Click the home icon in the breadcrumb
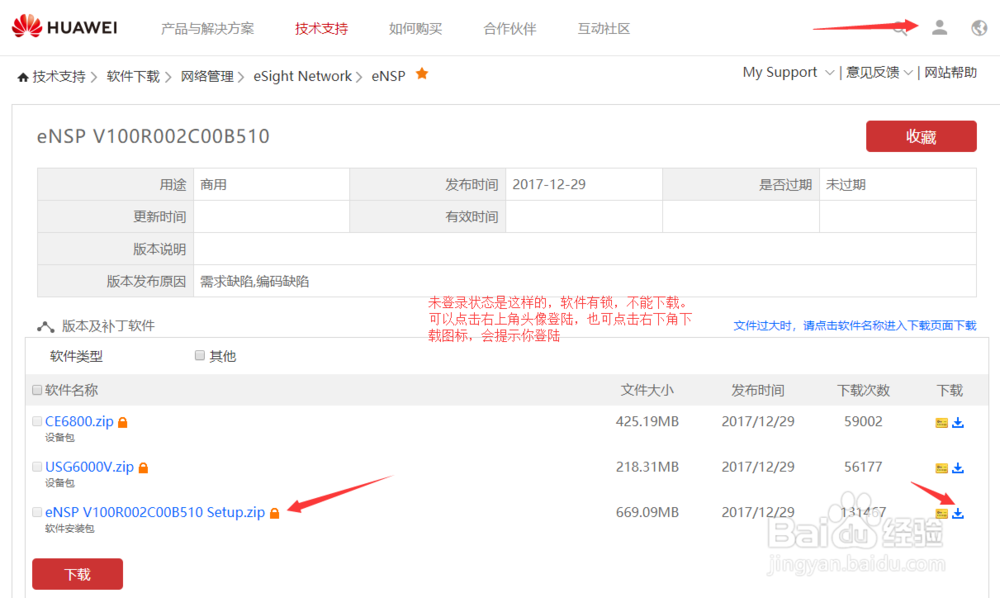 click(x=22, y=74)
